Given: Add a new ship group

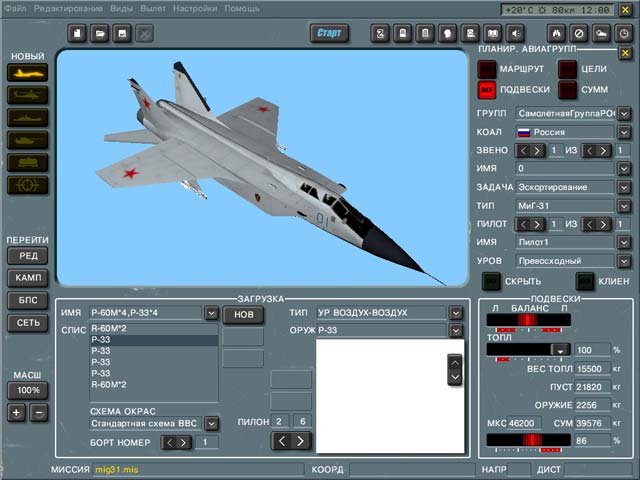Looking at the screenshot, I should (x=28, y=118).
